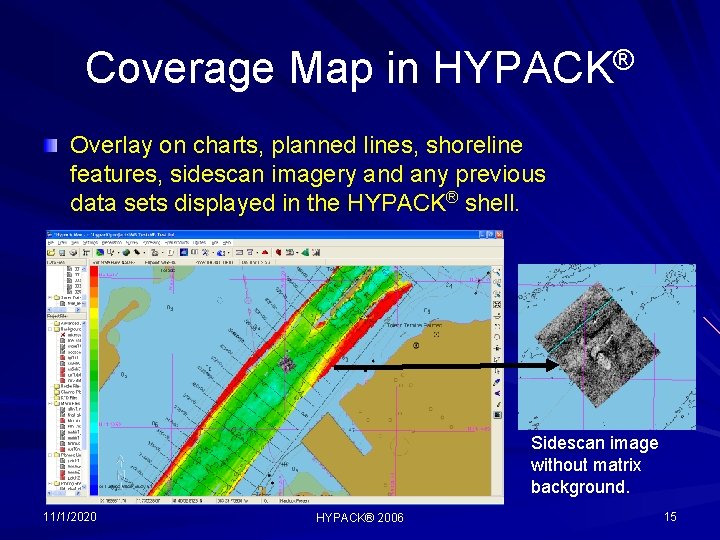The image size is (720, 540).
Task: Click the horizontal scrollbar below project tree
Action: click(65, 493)
